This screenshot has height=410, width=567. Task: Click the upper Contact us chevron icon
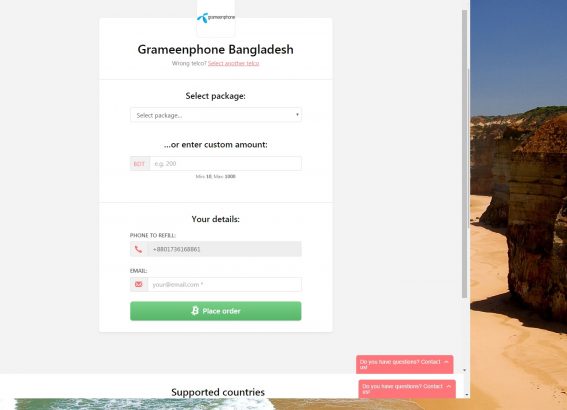pyautogui.click(x=446, y=362)
